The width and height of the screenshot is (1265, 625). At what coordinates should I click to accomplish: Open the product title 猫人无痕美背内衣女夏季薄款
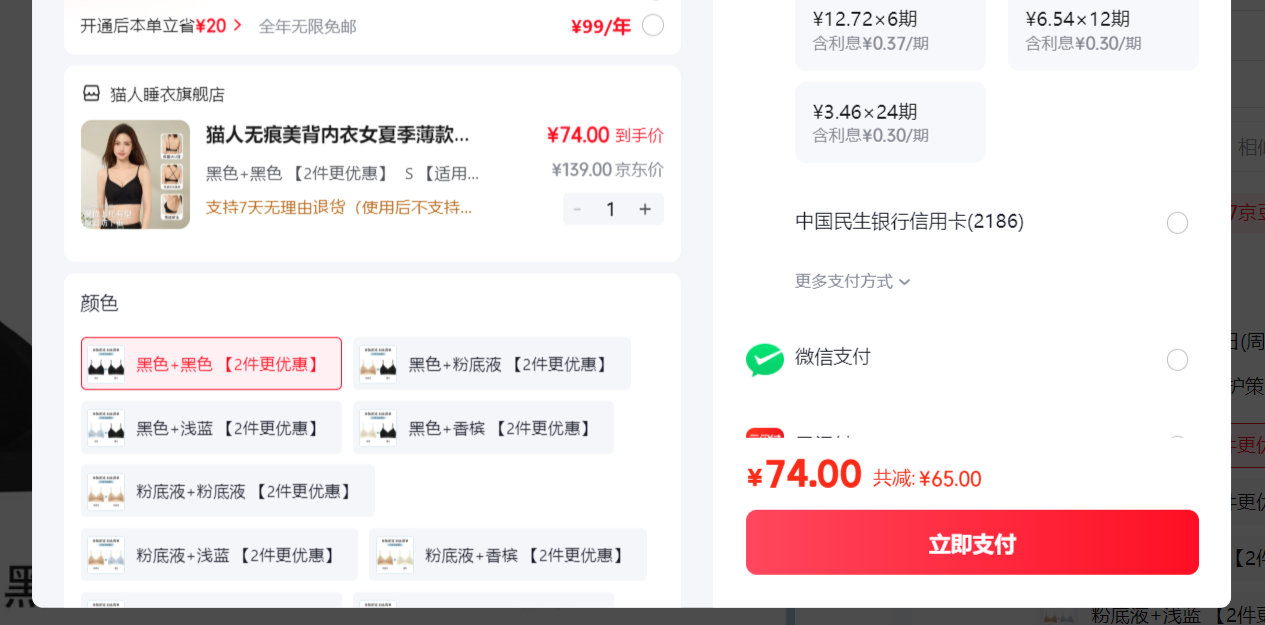[x=337, y=135]
